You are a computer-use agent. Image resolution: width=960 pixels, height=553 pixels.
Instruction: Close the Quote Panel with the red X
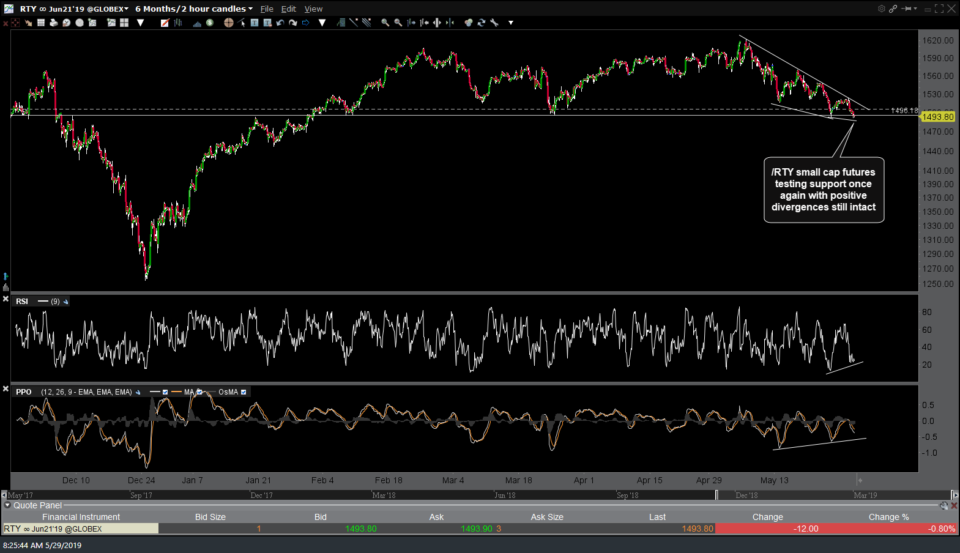954,505
